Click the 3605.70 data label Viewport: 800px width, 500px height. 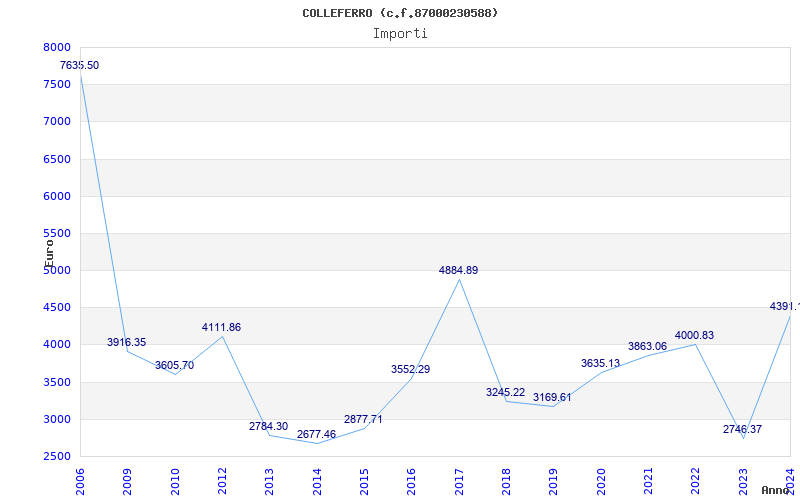point(174,365)
